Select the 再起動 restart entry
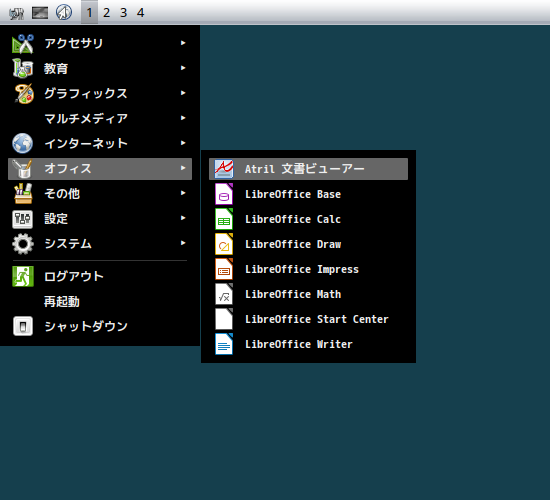Viewport: 550px width, 500px height. tap(100, 301)
